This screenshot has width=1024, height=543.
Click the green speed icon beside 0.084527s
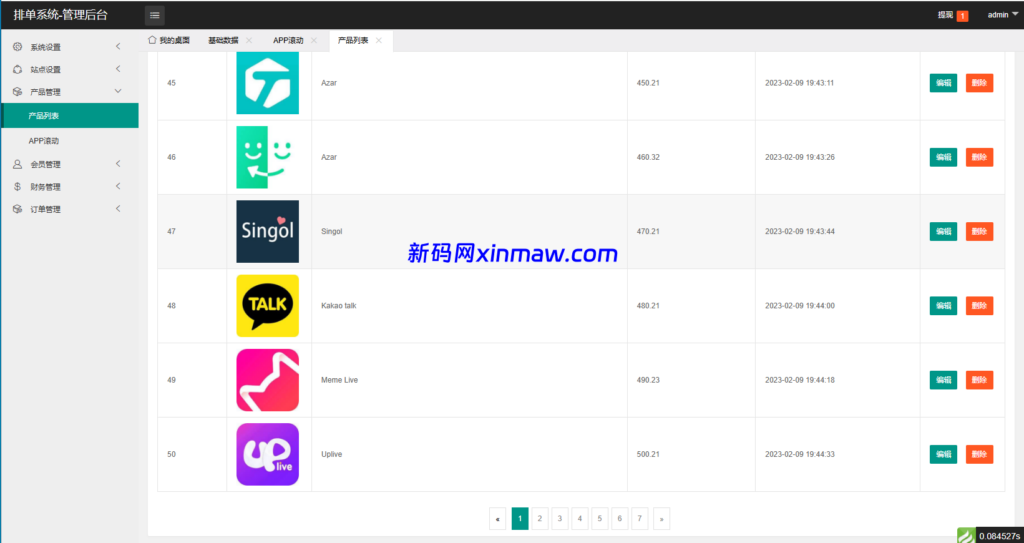click(965, 536)
